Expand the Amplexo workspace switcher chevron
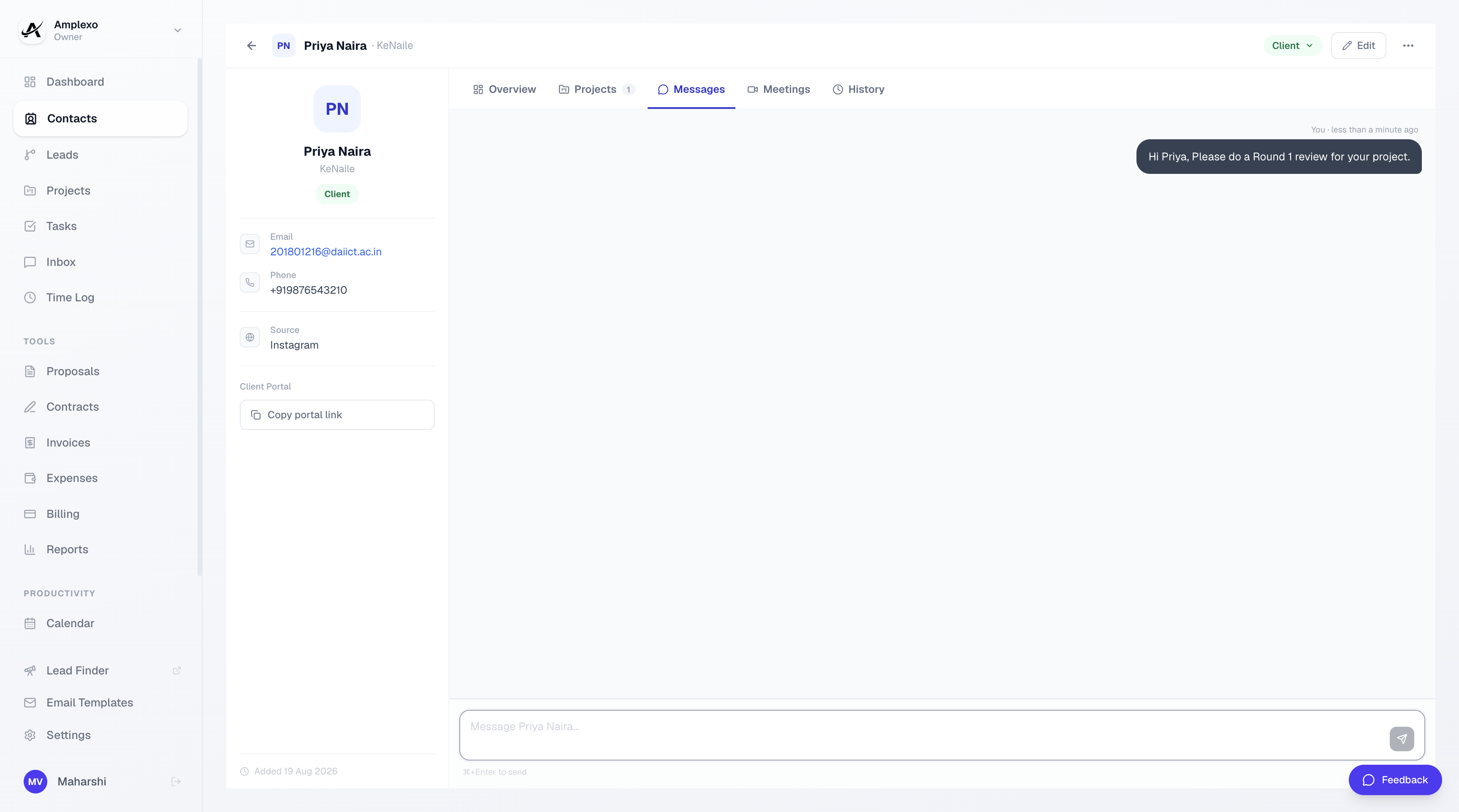Screen dimensions: 1459x812 click(177, 30)
